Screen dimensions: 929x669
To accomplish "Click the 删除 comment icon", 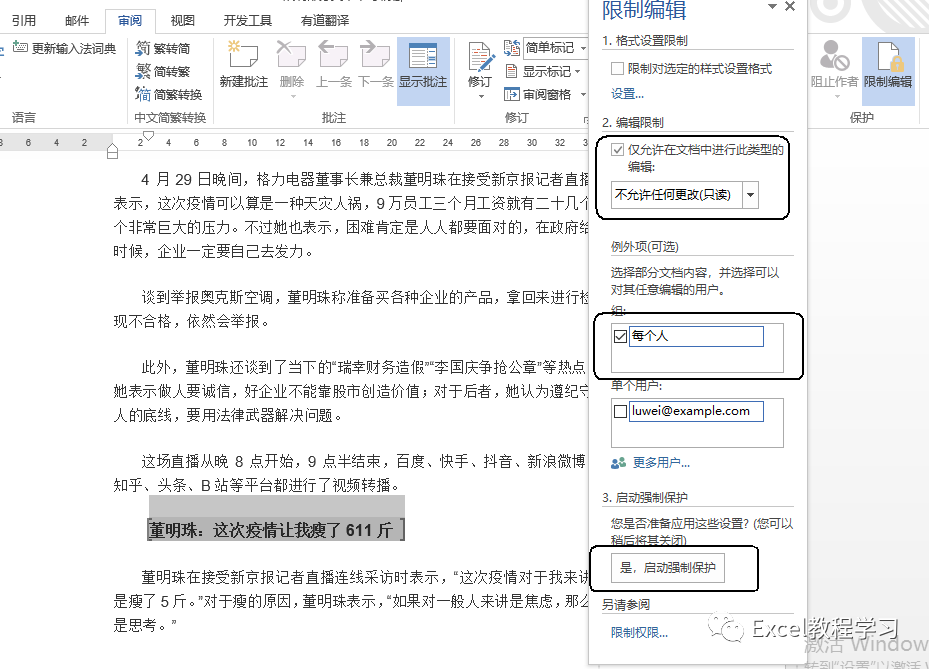I will point(291,55).
